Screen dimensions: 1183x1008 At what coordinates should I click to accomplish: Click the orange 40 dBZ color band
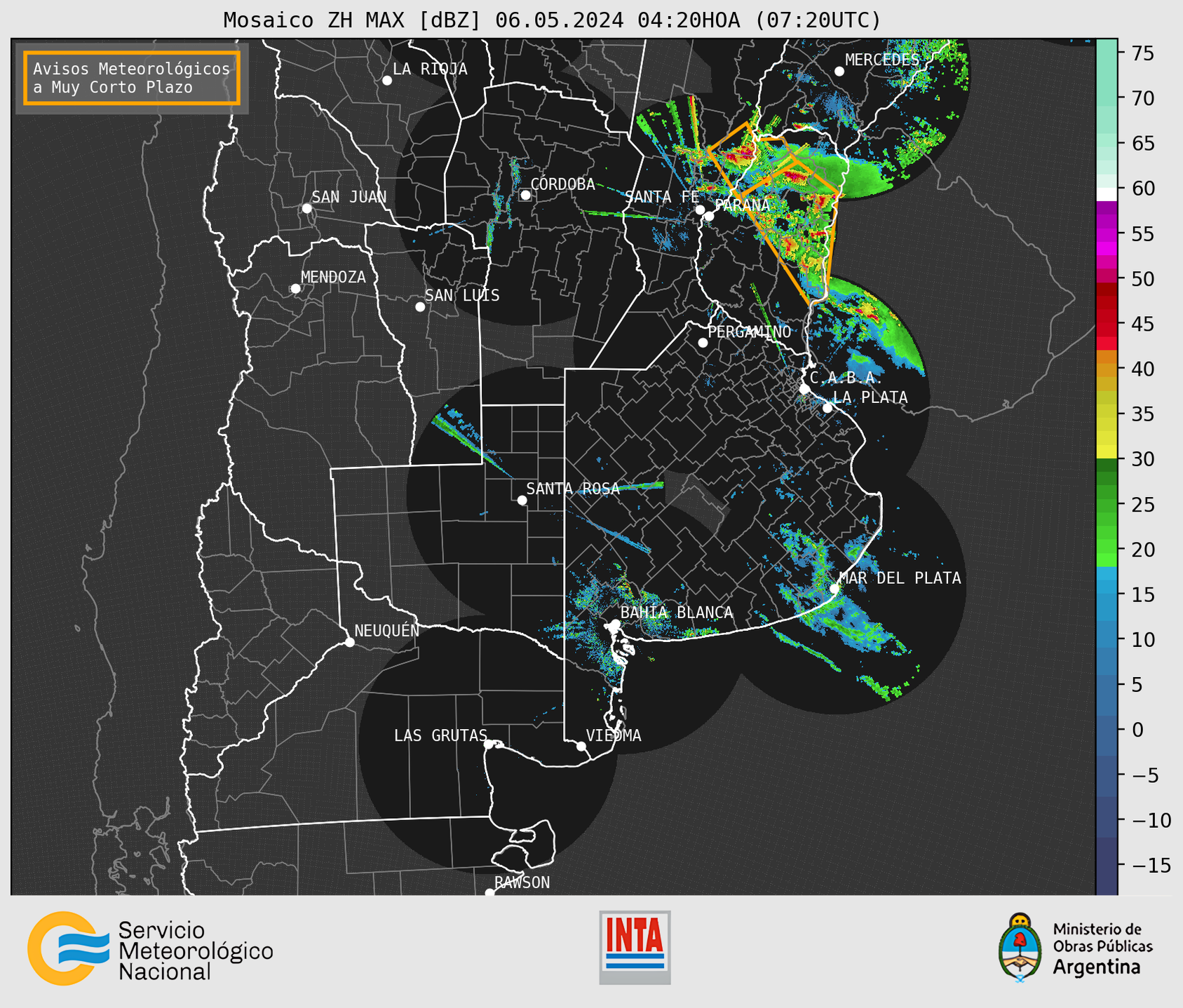(1107, 369)
